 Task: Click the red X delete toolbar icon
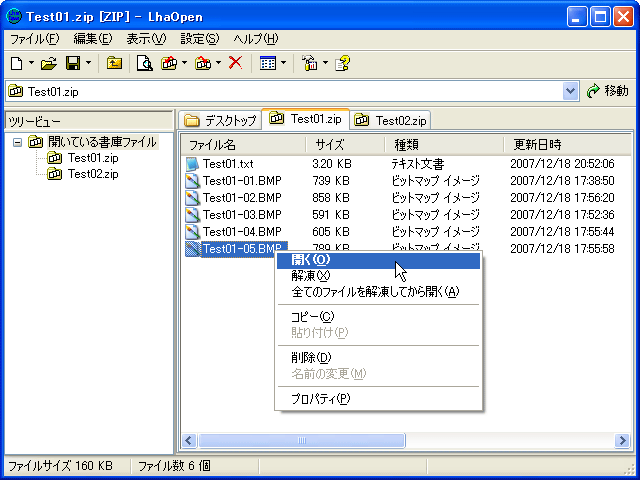pos(236,63)
